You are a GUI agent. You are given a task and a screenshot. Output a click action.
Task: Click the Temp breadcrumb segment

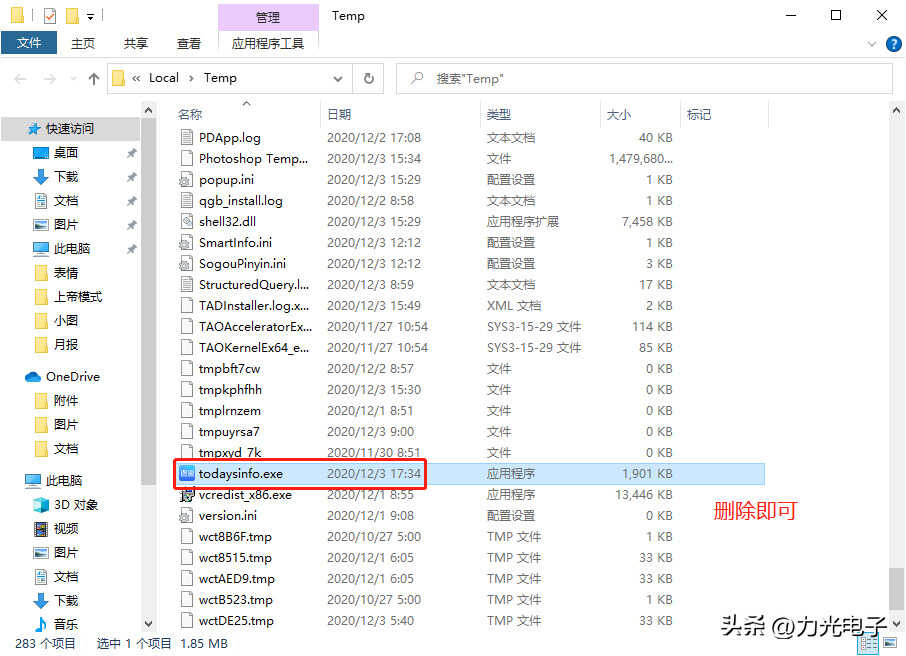tap(220, 77)
